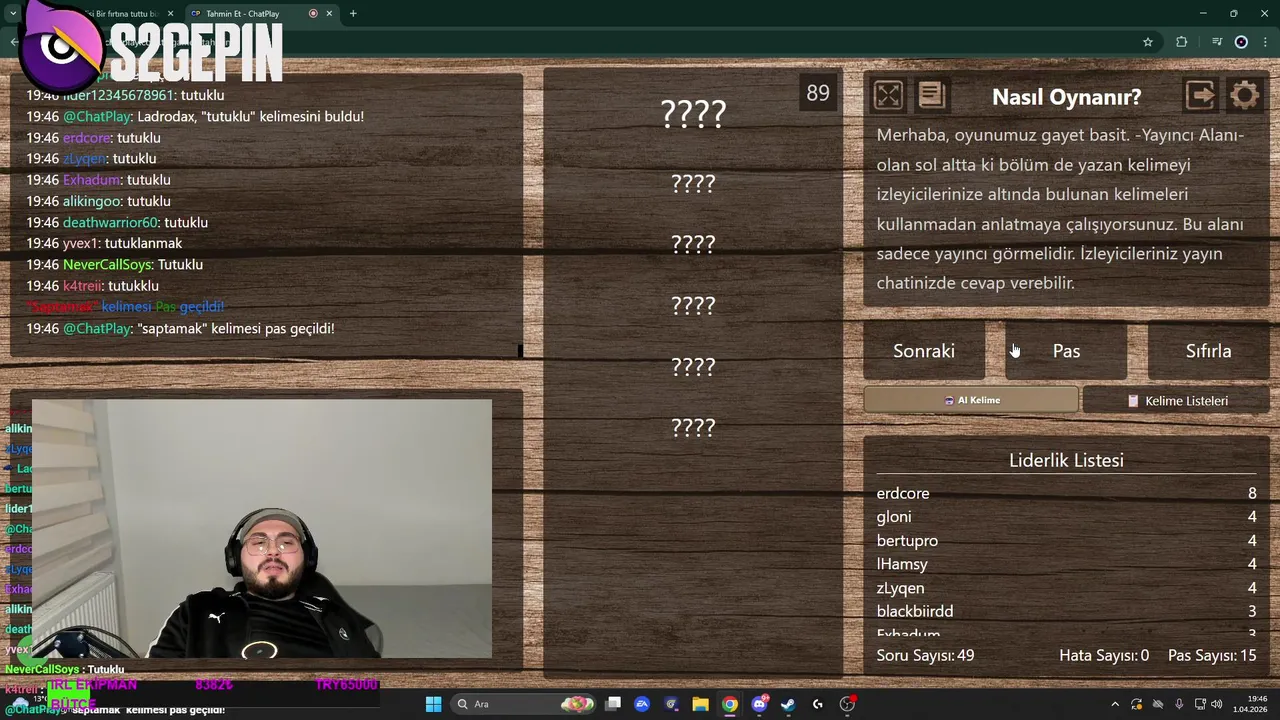Click the Pas button
This screenshot has height=720, width=1280.
pyautogui.click(x=1066, y=351)
